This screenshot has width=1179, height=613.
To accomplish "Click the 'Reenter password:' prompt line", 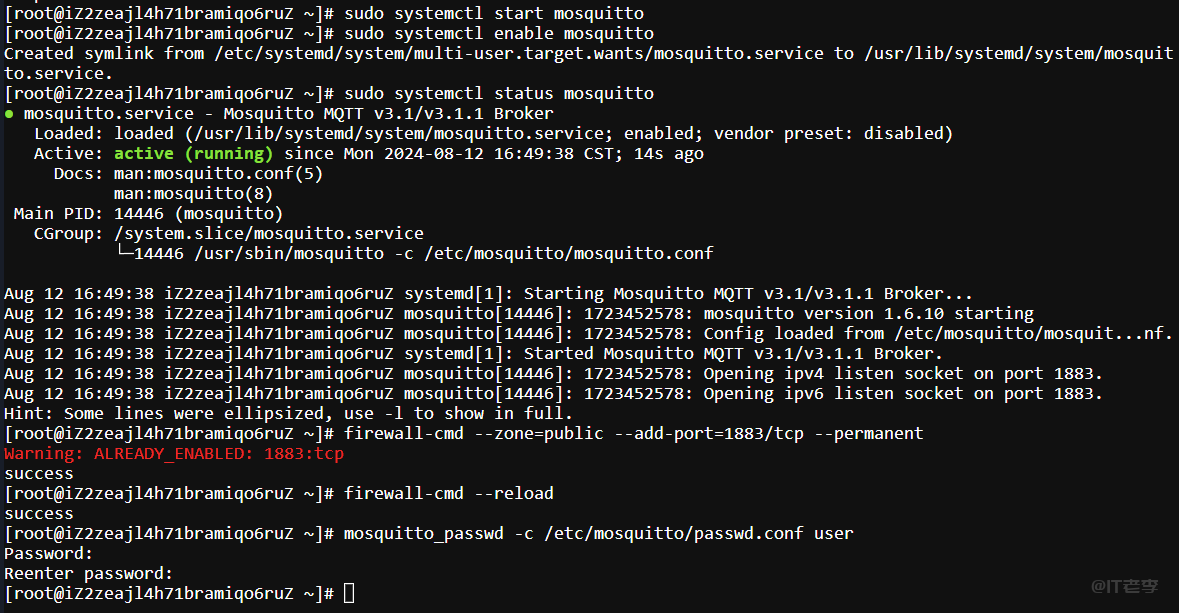I will click(x=88, y=574).
